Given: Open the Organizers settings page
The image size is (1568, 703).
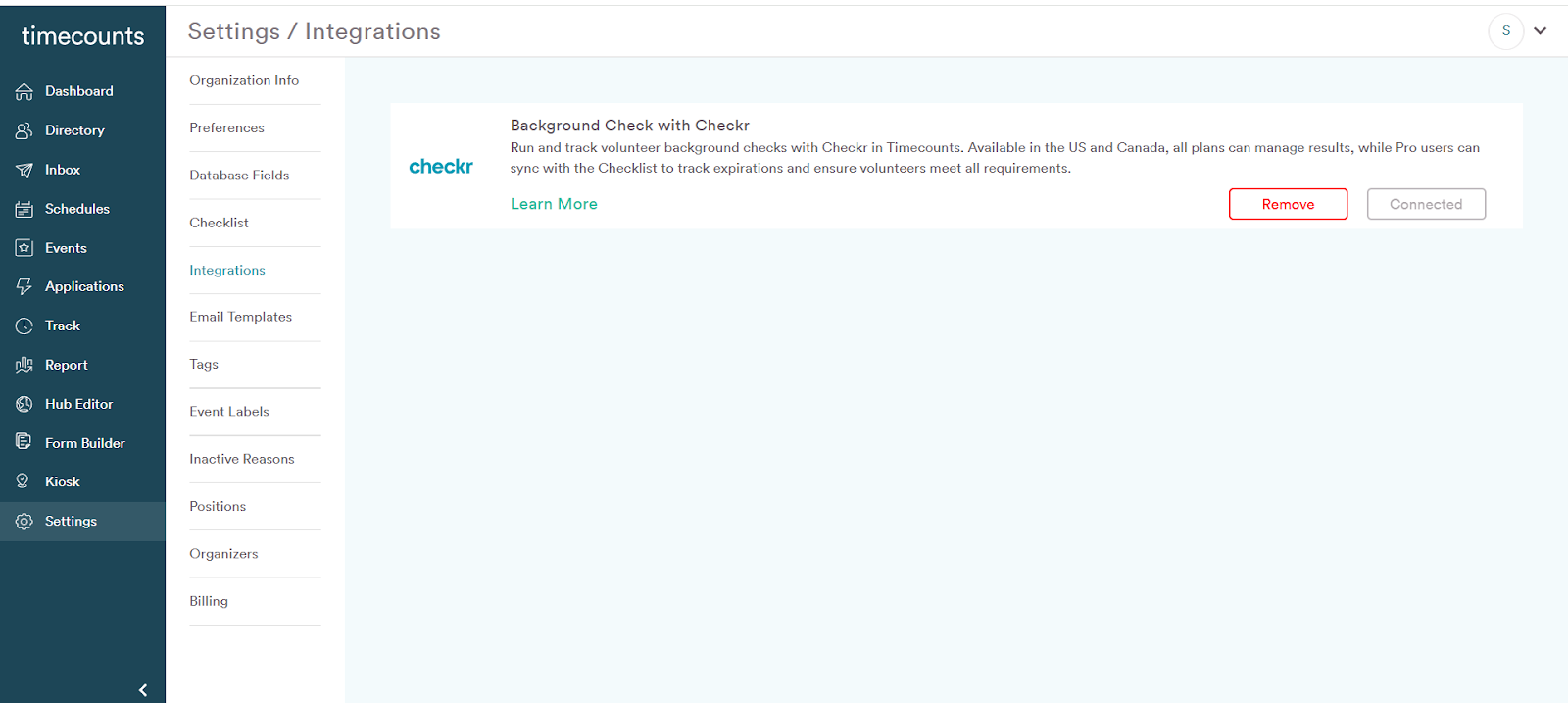Looking at the screenshot, I should (223, 554).
